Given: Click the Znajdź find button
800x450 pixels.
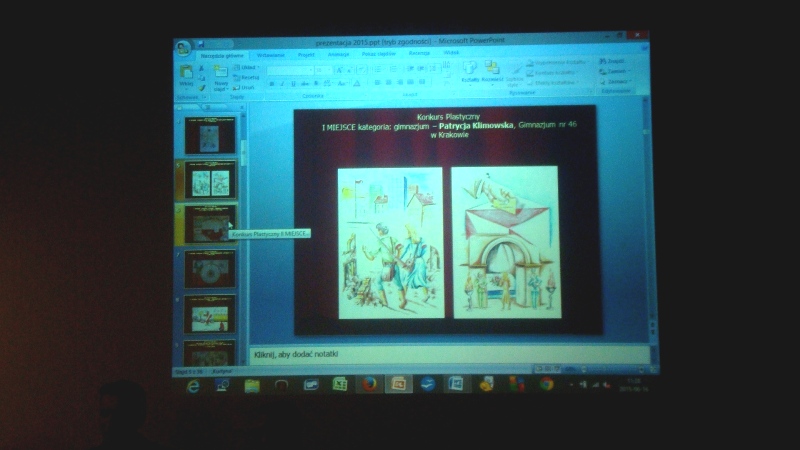Looking at the screenshot, I should pos(612,61).
